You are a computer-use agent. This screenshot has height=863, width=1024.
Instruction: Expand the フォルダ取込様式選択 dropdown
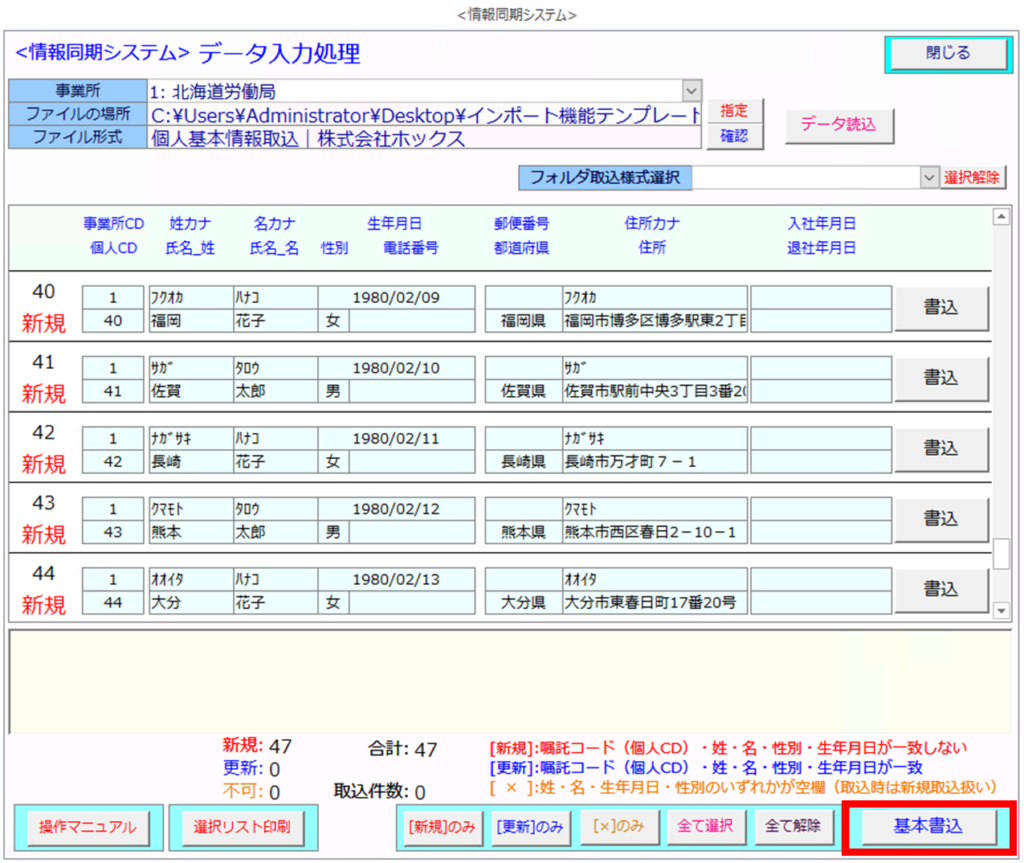click(929, 177)
